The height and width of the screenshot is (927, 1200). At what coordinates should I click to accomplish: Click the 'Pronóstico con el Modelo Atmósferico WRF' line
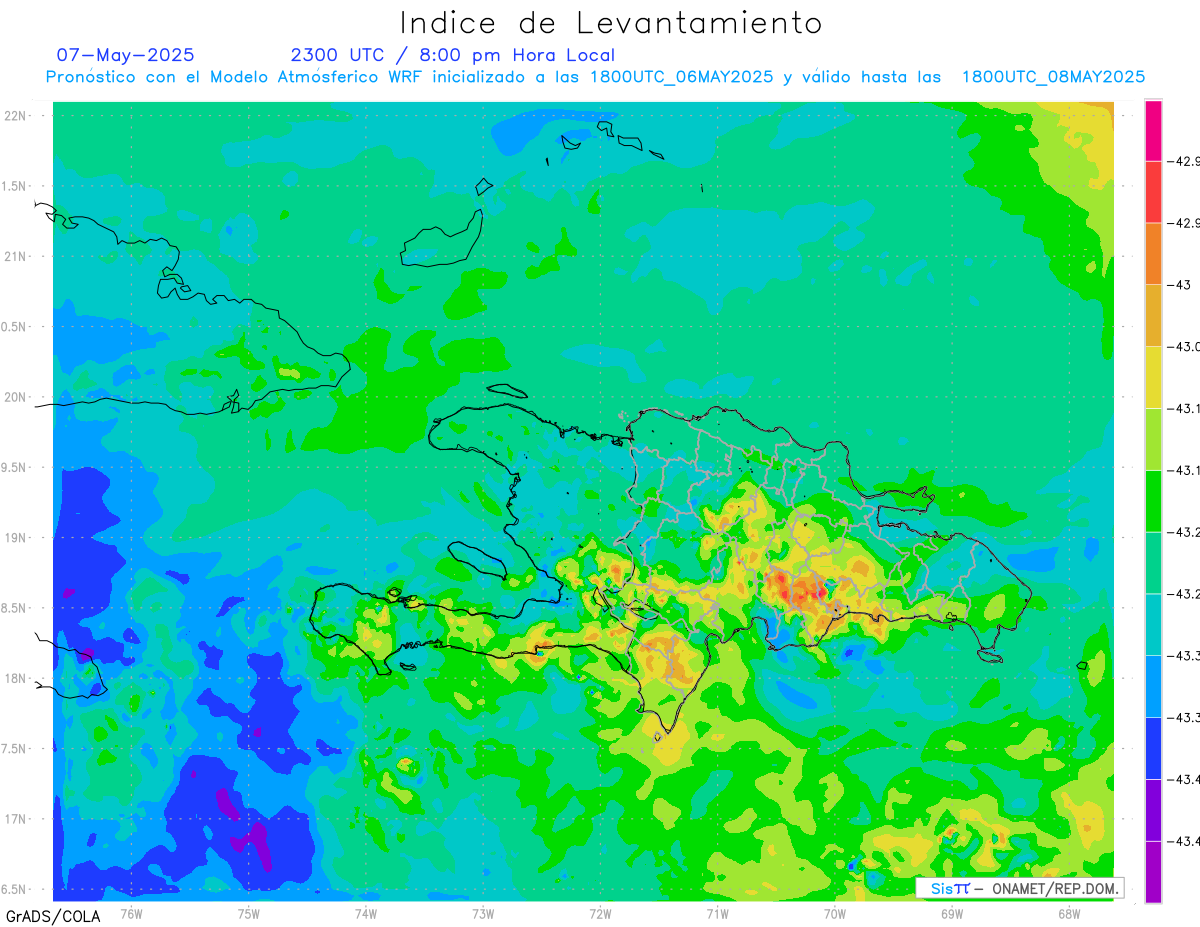(595, 77)
